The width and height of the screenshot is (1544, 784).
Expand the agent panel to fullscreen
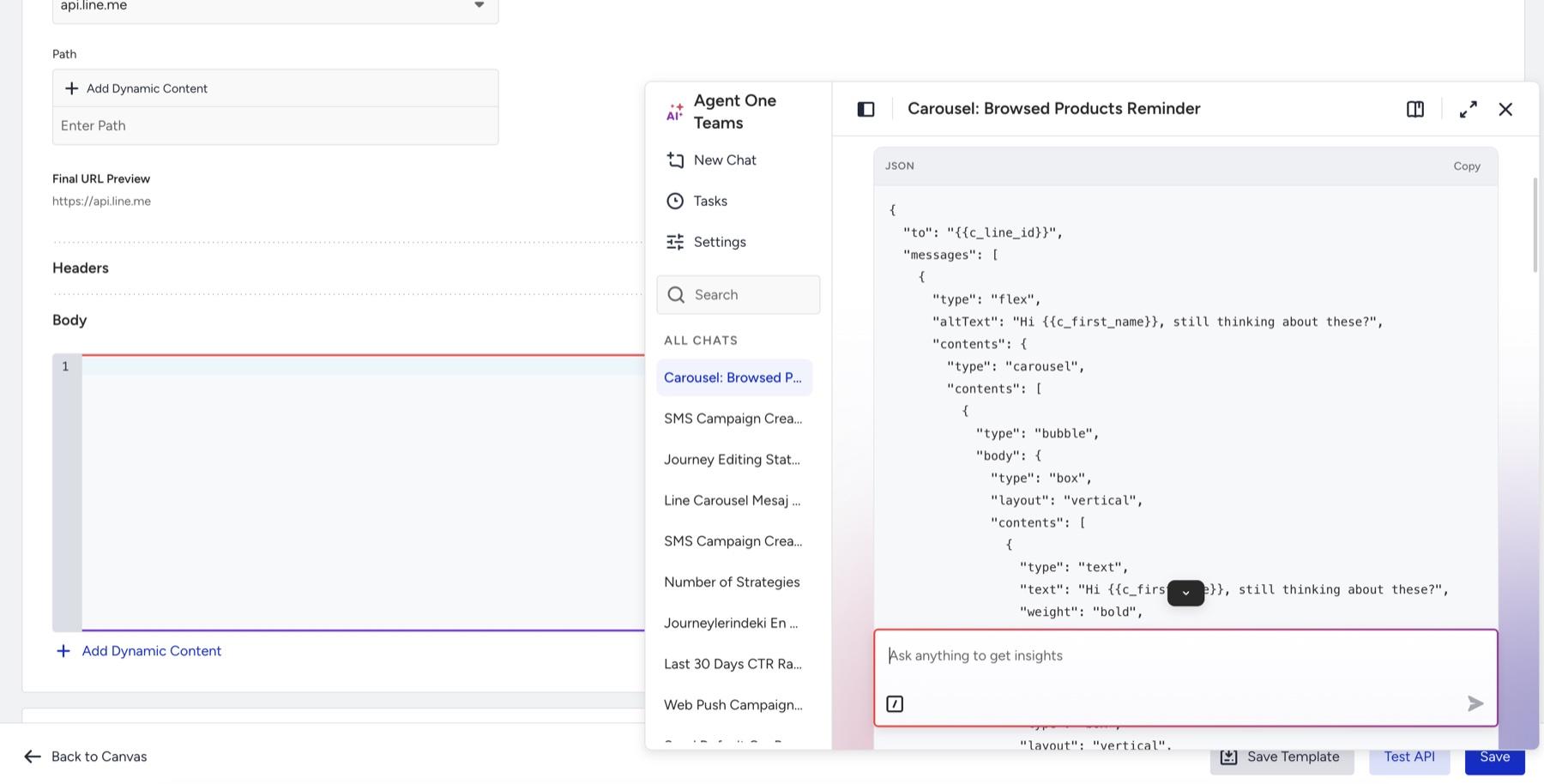pyautogui.click(x=1469, y=109)
